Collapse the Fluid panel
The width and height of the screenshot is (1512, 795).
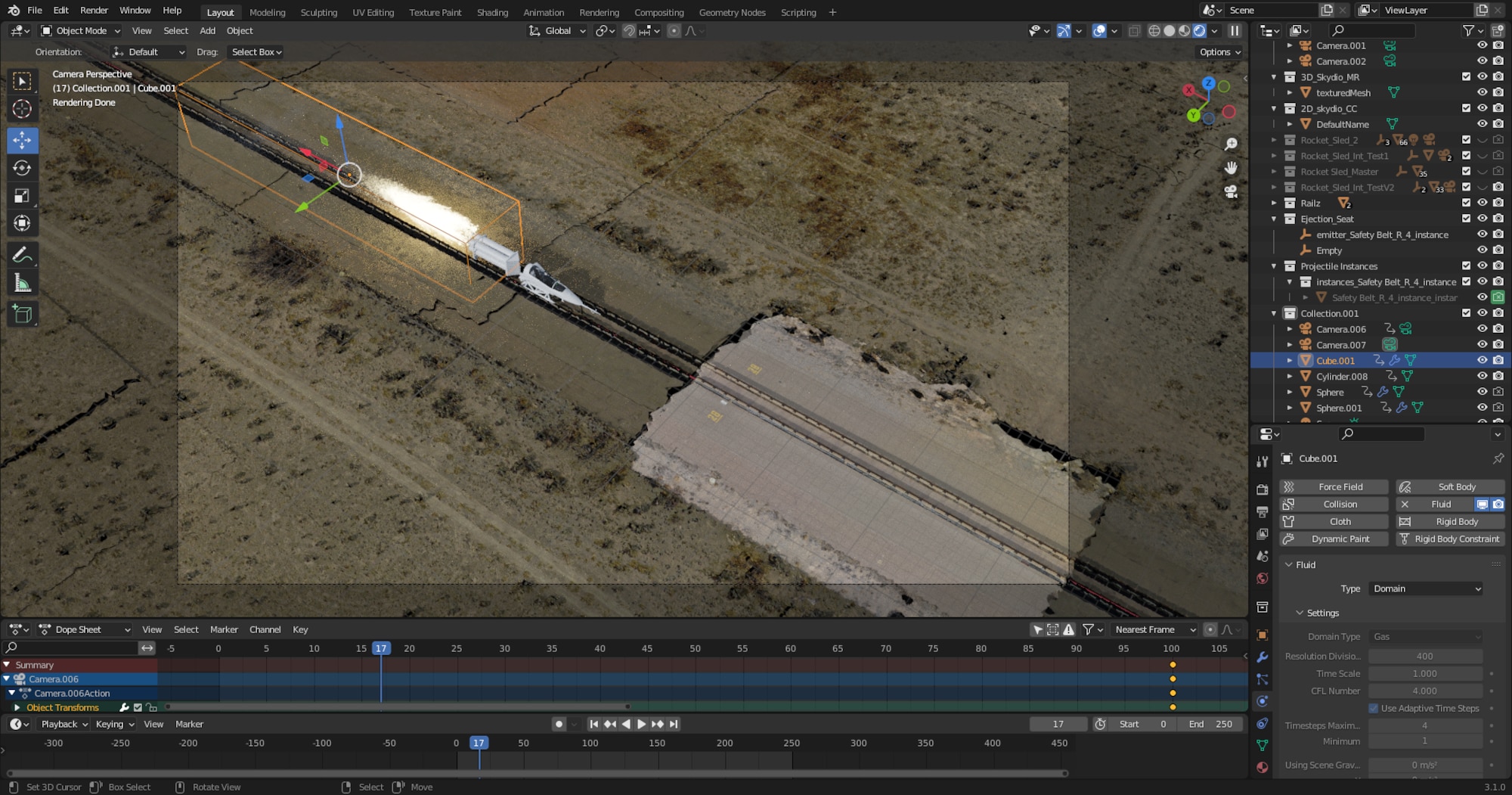1289,565
